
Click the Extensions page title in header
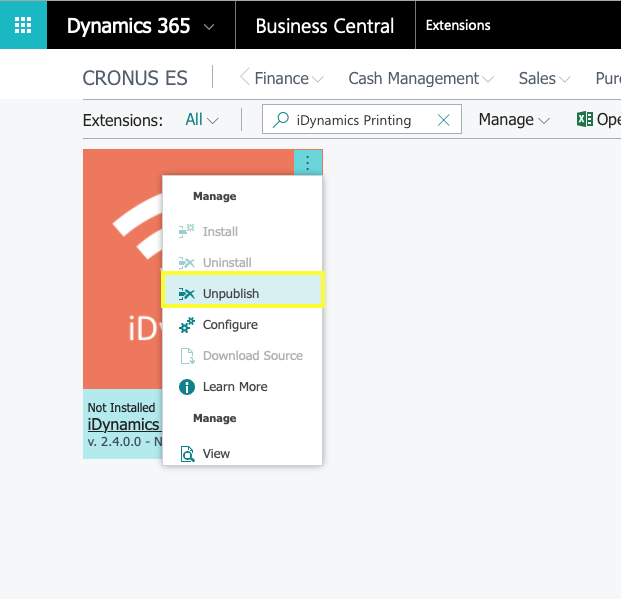[458, 25]
